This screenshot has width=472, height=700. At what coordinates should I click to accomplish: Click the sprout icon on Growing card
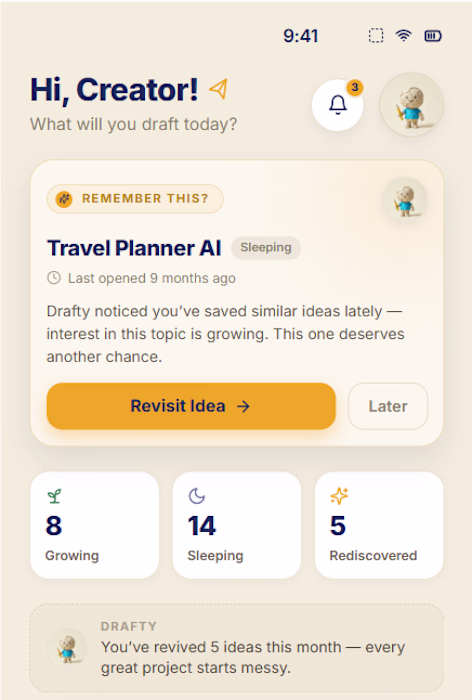coord(54,496)
